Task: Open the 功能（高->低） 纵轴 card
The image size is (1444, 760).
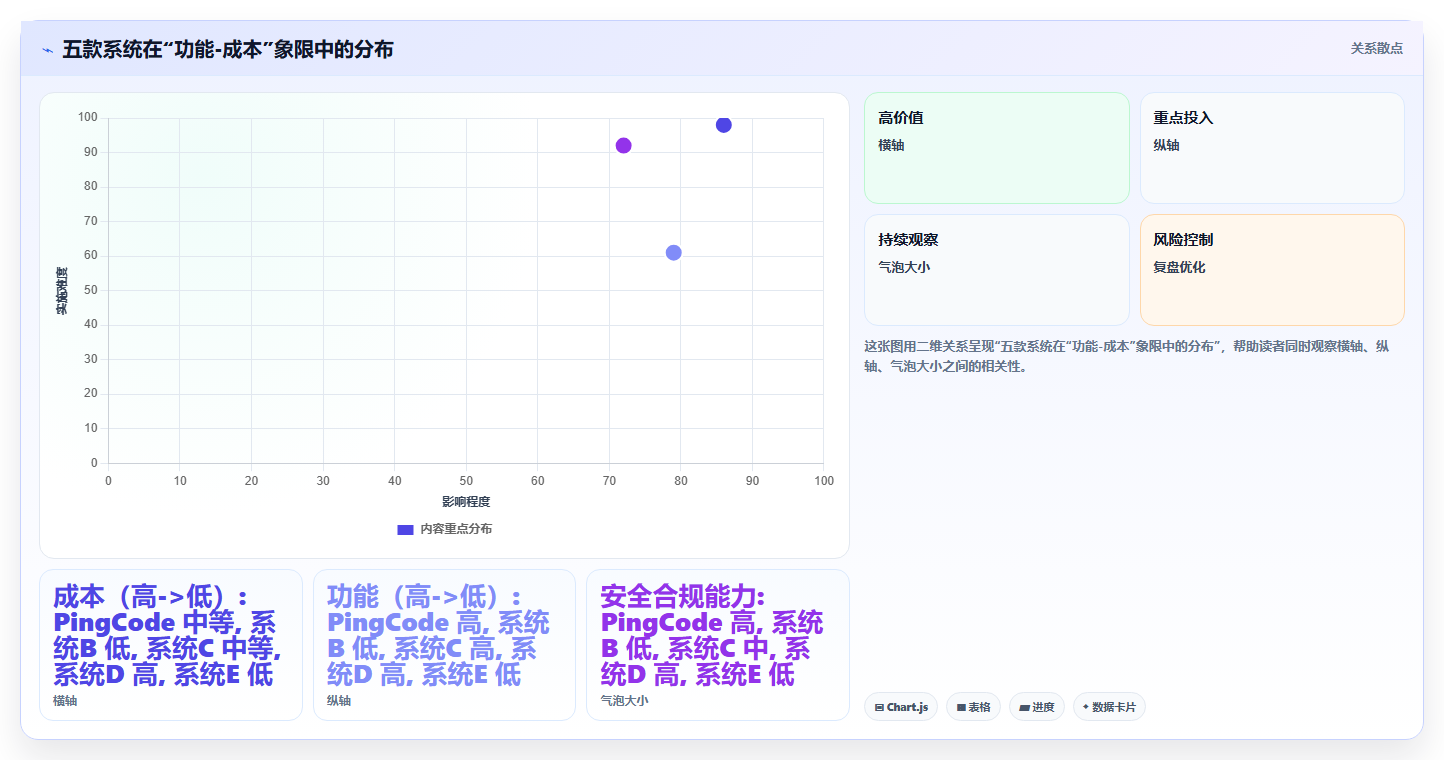Action: tap(444, 645)
